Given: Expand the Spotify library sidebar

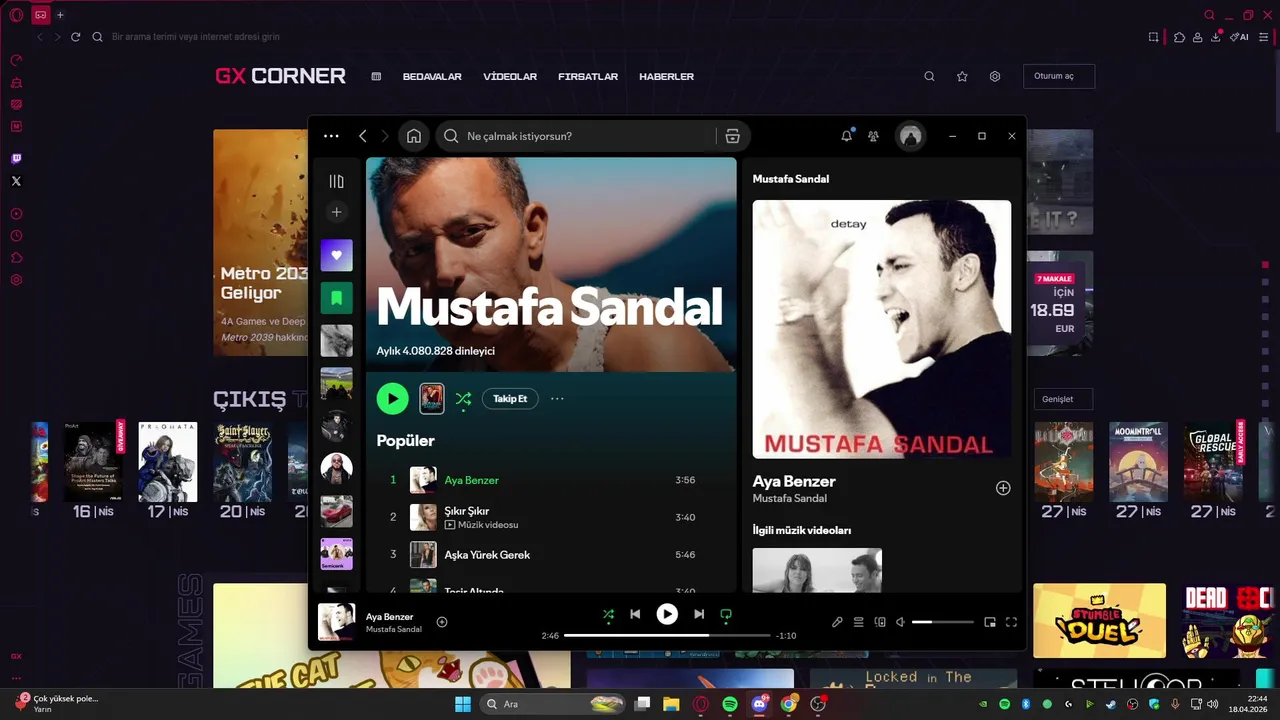Looking at the screenshot, I should click(336, 181).
